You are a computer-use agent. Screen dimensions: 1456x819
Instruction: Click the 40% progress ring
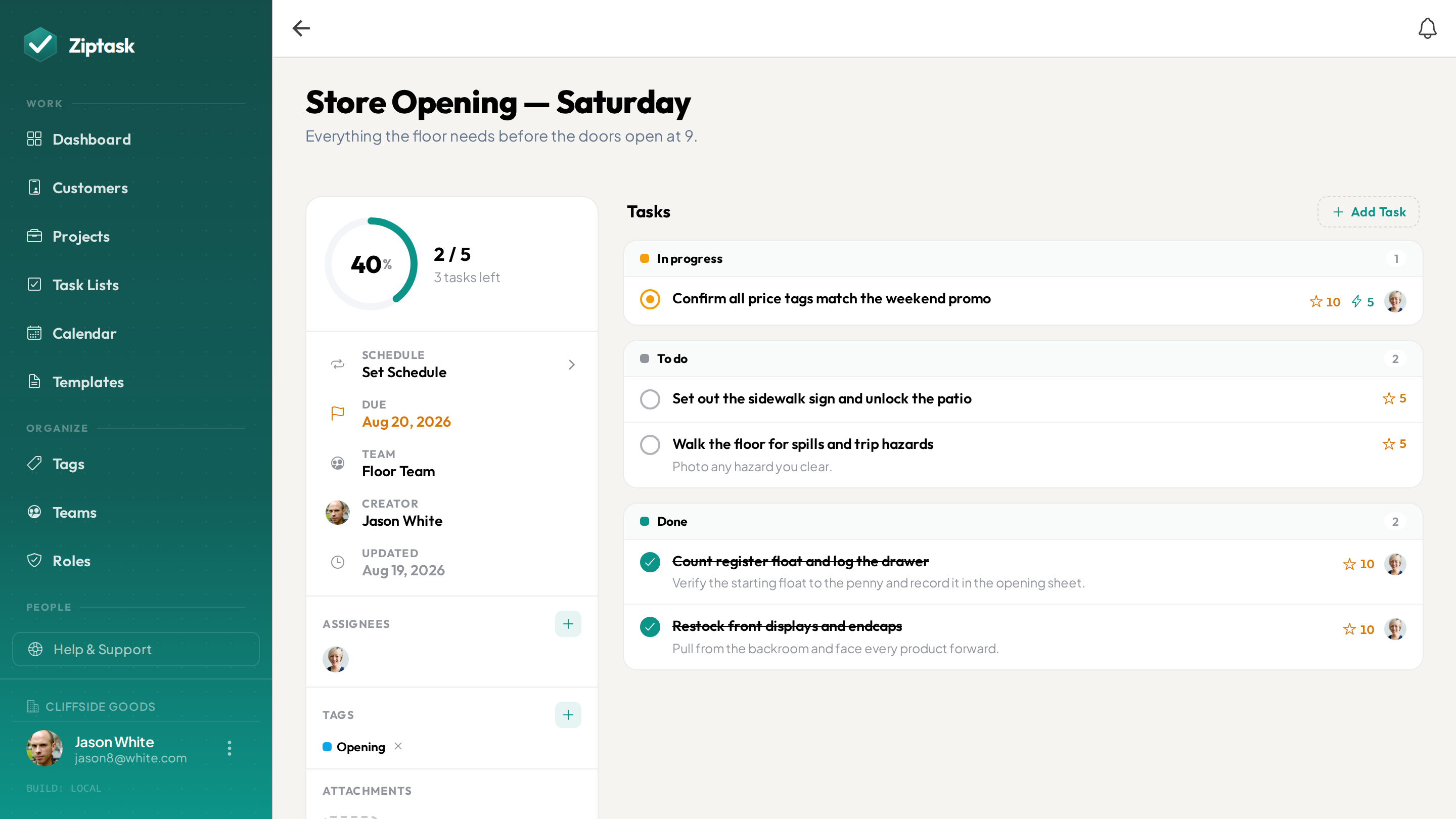371,264
